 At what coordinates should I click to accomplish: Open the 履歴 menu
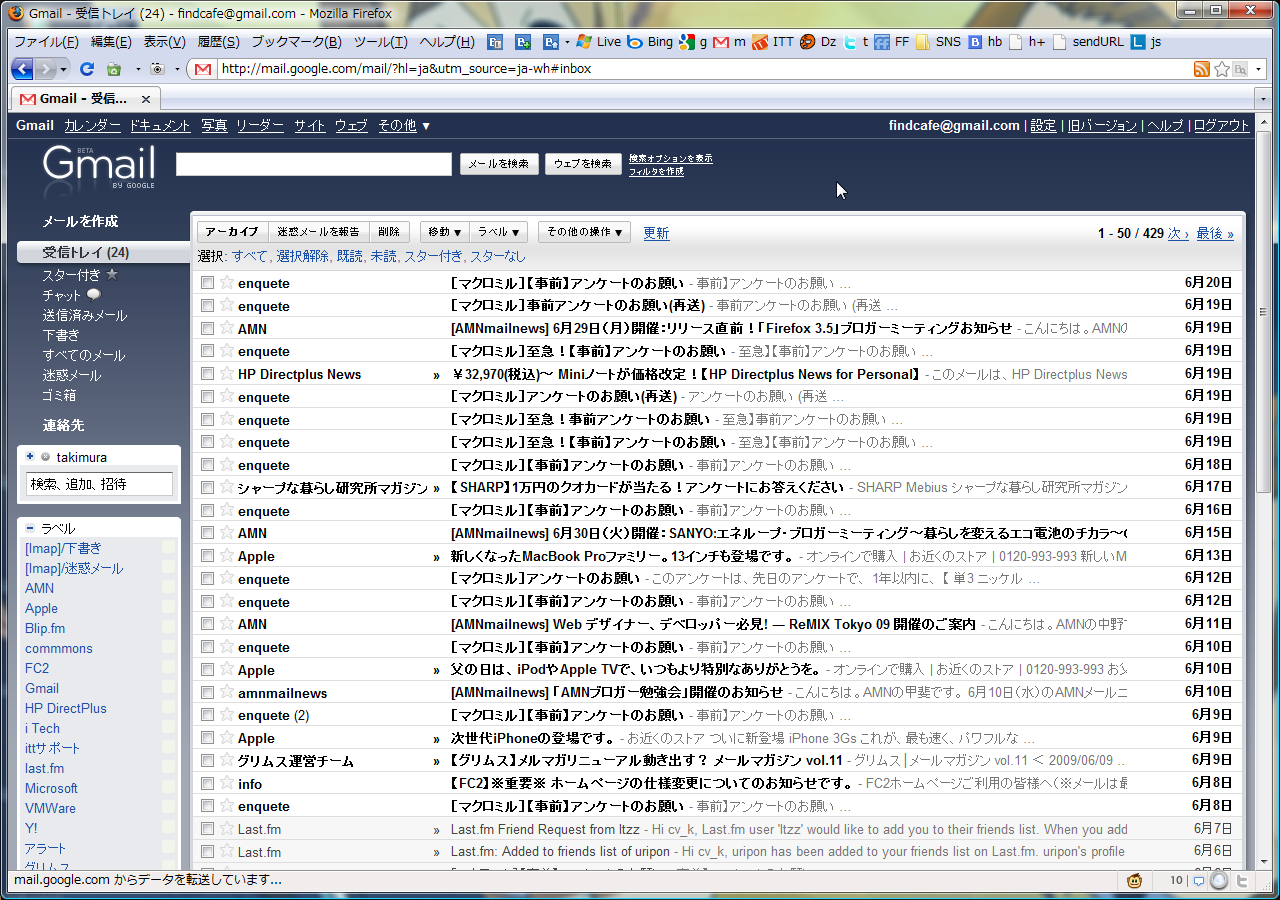pos(218,42)
